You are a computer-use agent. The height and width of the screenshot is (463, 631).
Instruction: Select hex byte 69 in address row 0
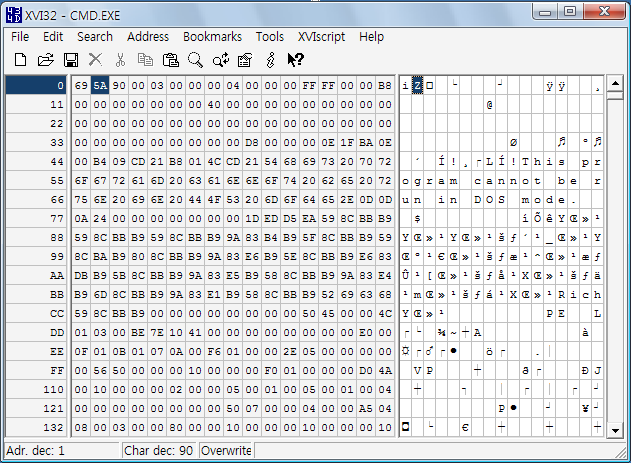click(x=81, y=85)
